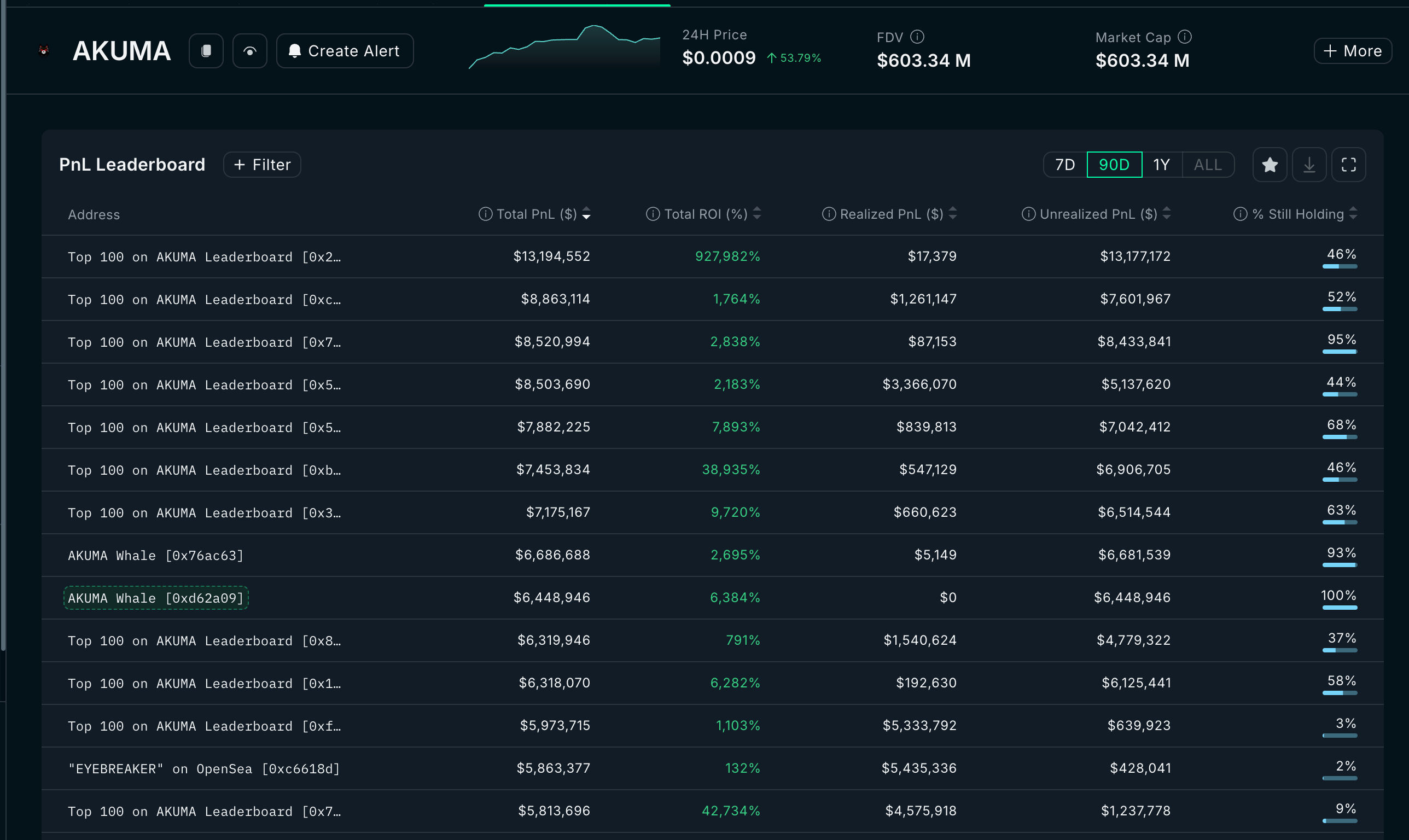Viewport: 1409px width, 840px height.
Task: Open the Filter options
Action: [x=261, y=164]
